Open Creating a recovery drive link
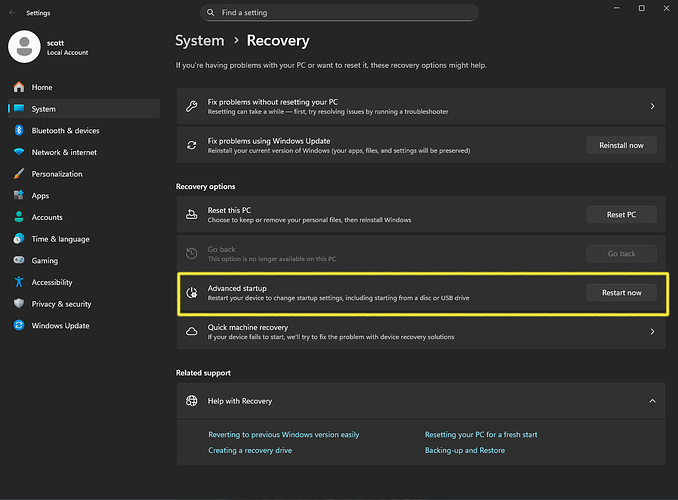The height and width of the screenshot is (500, 678). click(250, 450)
